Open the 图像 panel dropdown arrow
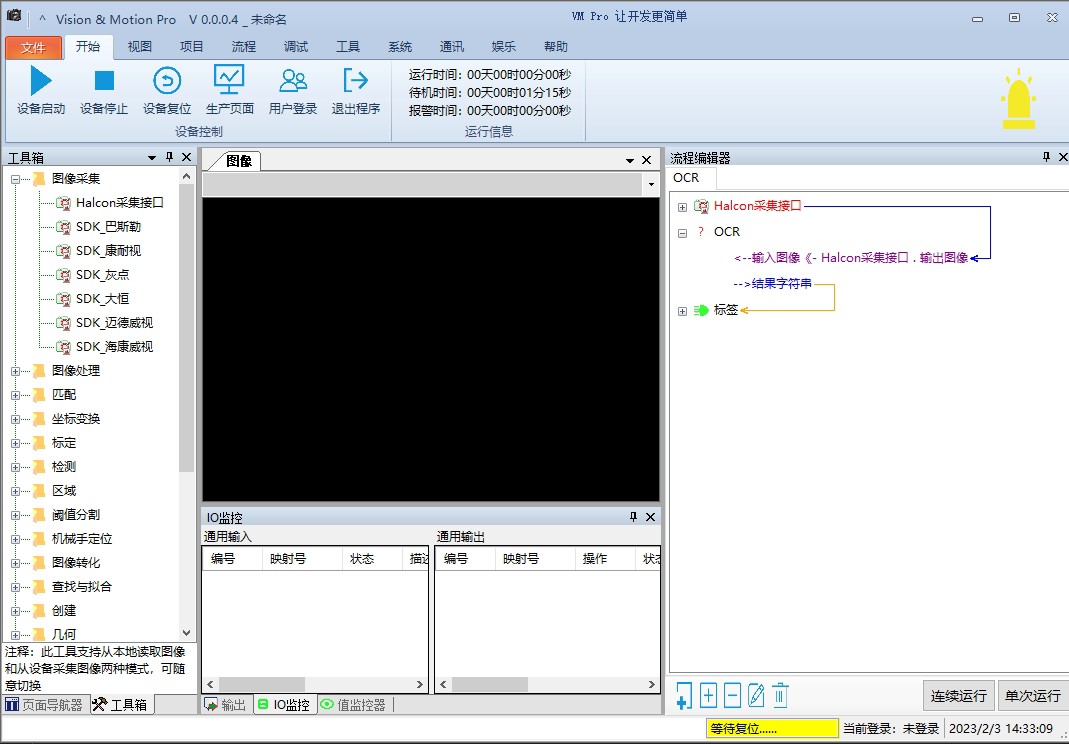Image resolution: width=1069 pixels, height=744 pixels. coord(630,161)
